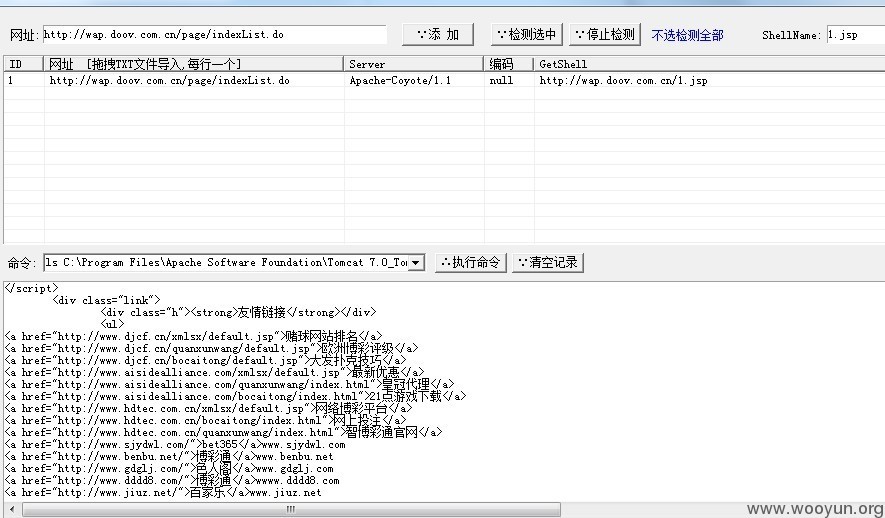The height and width of the screenshot is (518, 885).
Task: Click the 友情链接 line in output
Action: [x=238, y=312]
